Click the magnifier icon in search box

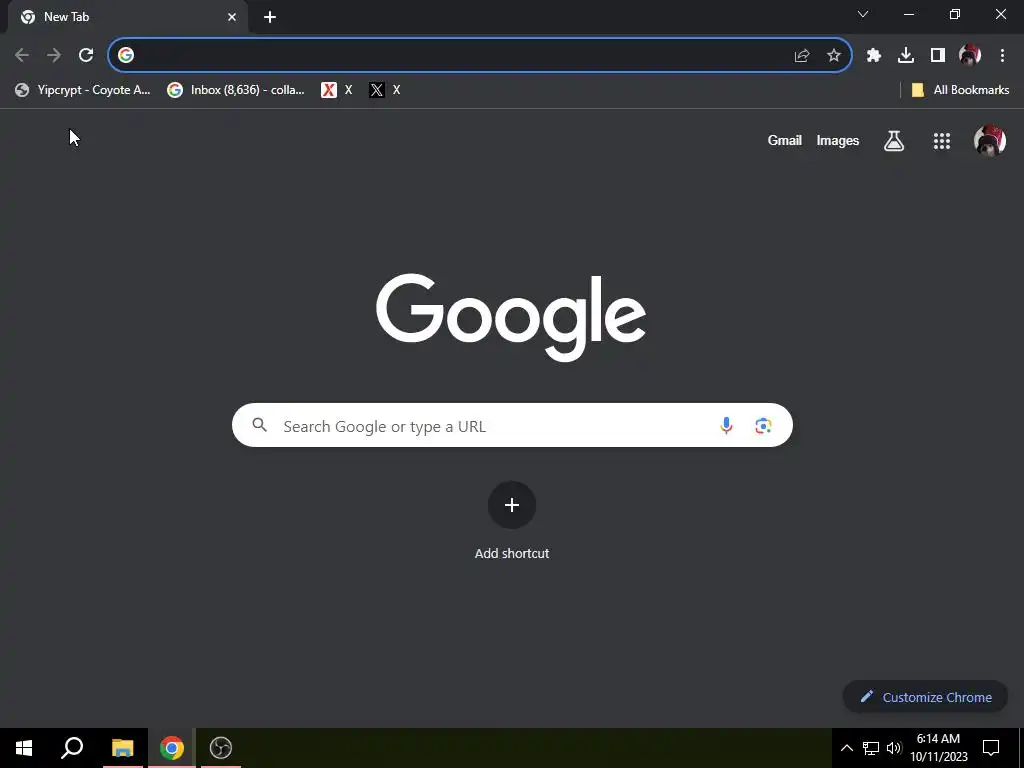click(260, 425)
